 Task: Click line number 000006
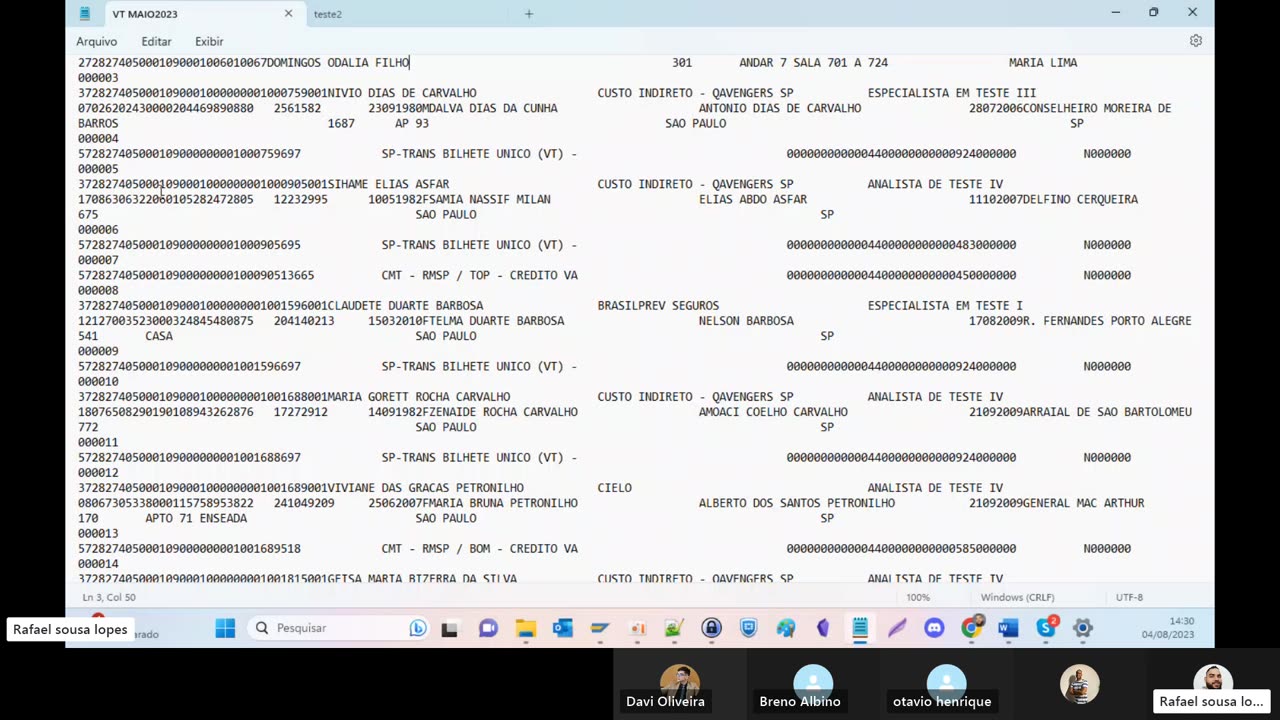98,230
